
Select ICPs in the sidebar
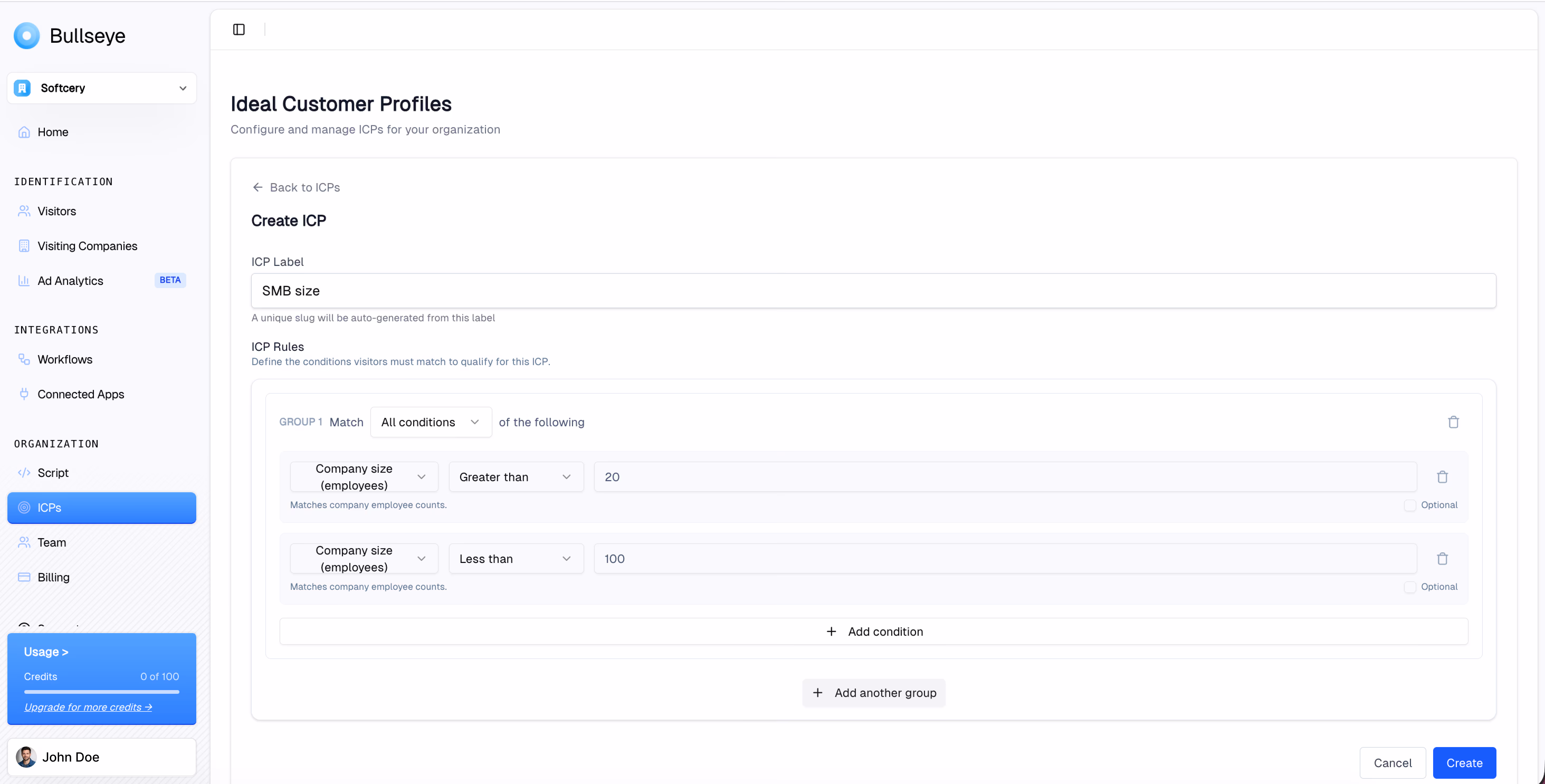point(101,508)
